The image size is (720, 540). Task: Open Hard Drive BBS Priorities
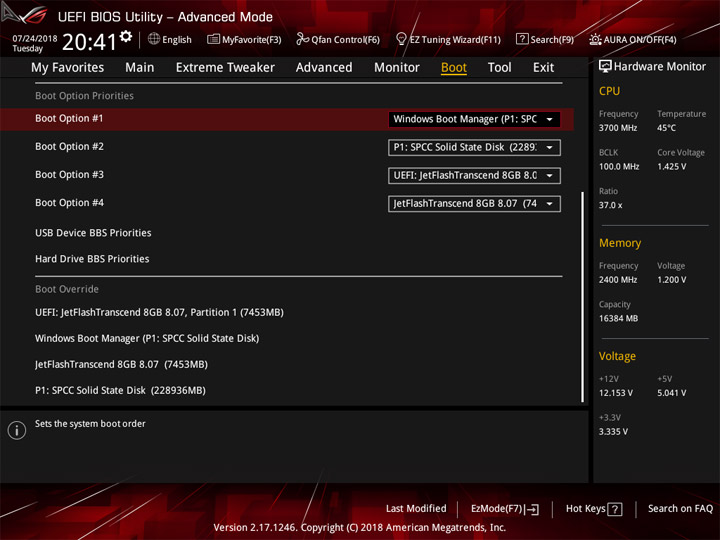pyautogui.click(x=92, y=259)
